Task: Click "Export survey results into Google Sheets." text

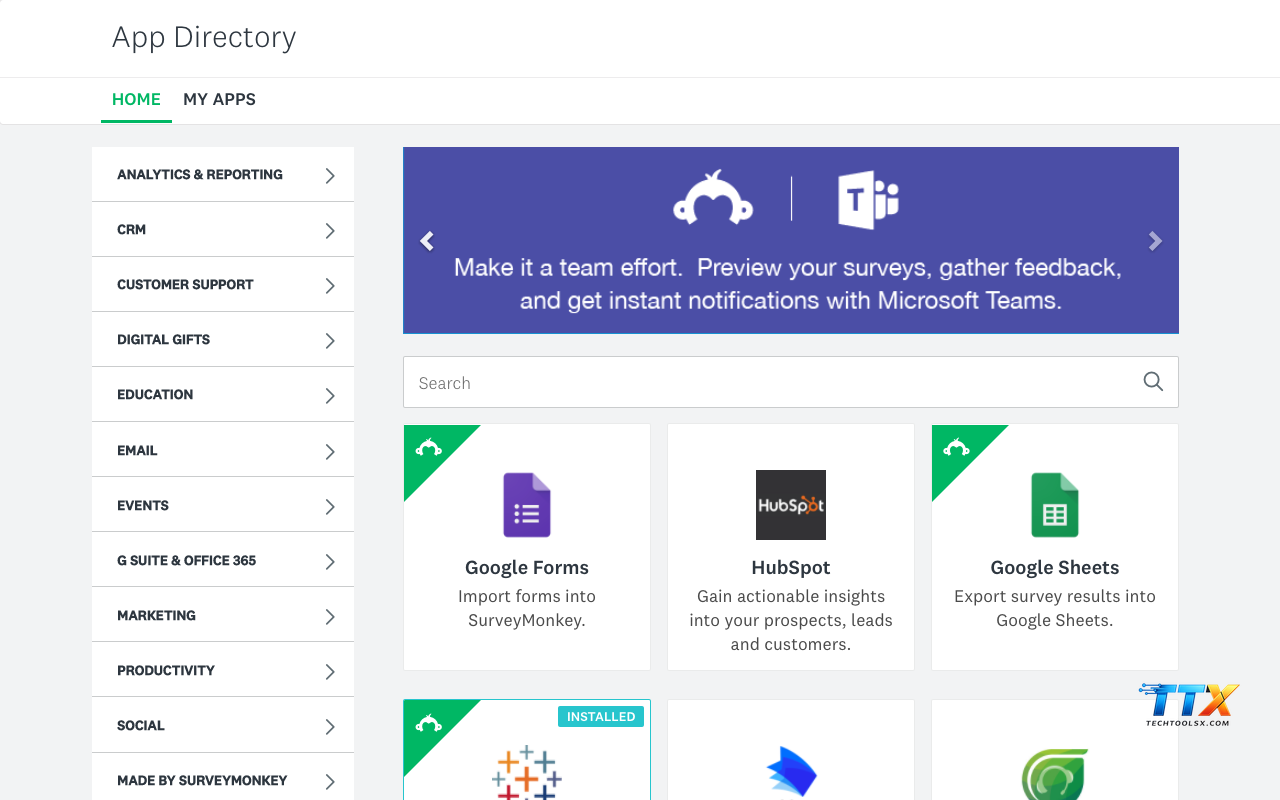Action: pyautogui.click(x=1055, y=608)
